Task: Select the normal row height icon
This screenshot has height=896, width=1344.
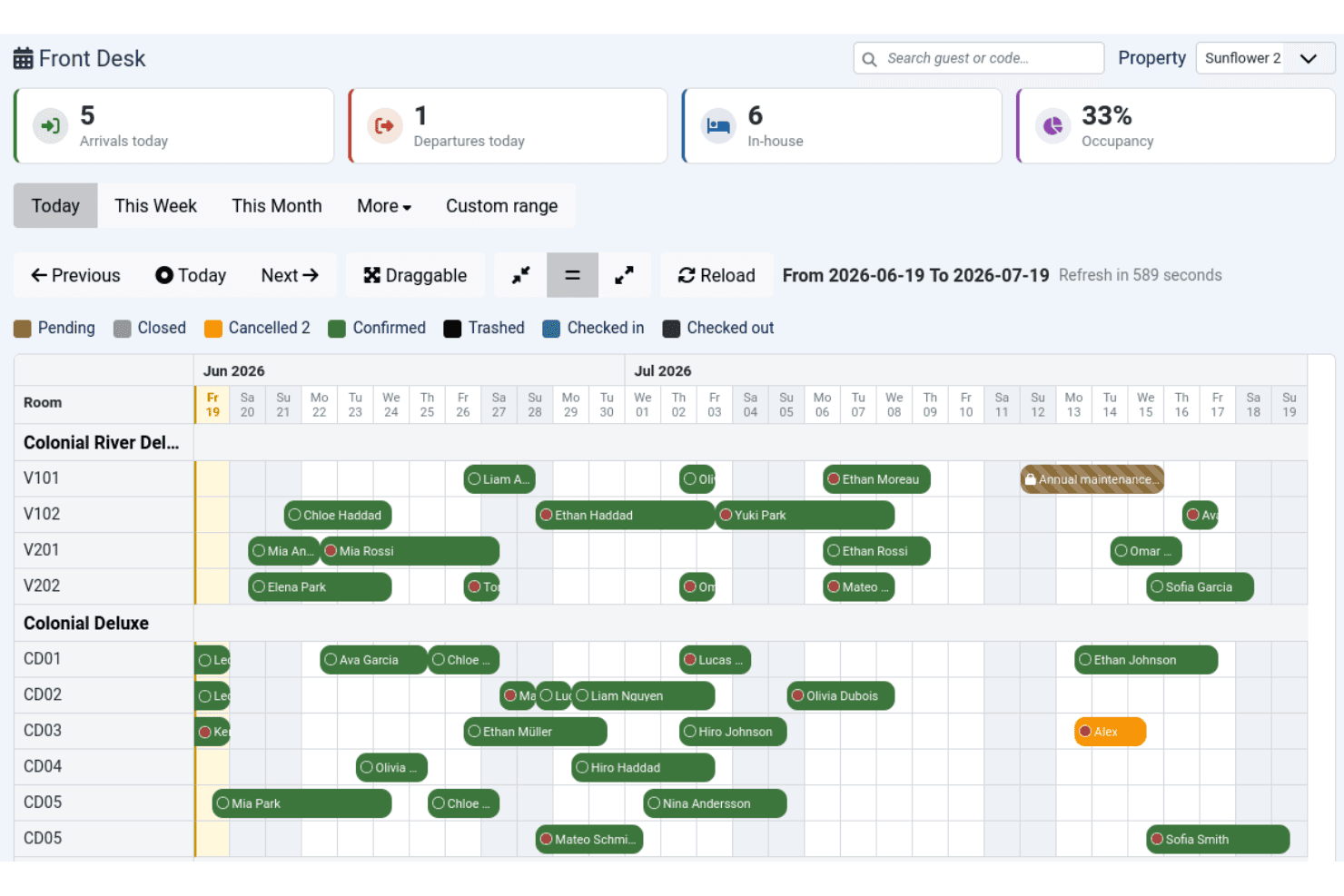Action: tap(572, 275)
